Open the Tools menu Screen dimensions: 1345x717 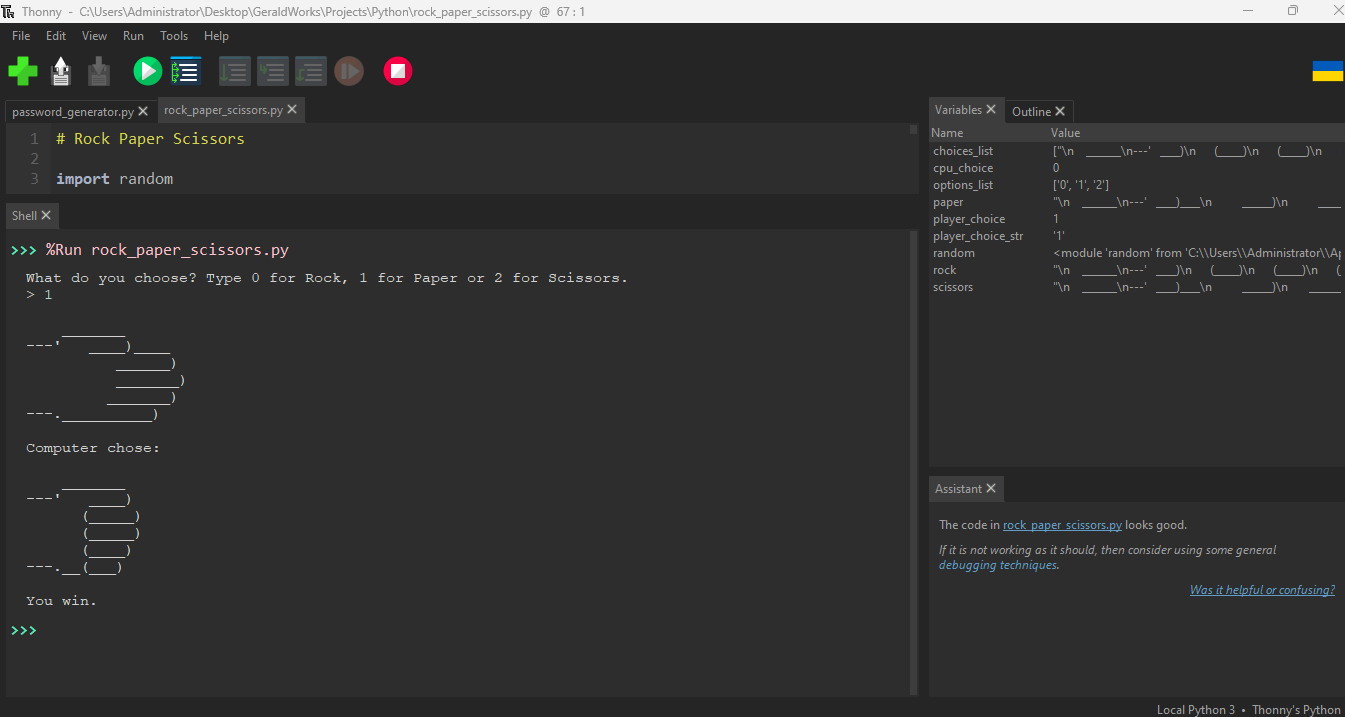coord(174,36)
